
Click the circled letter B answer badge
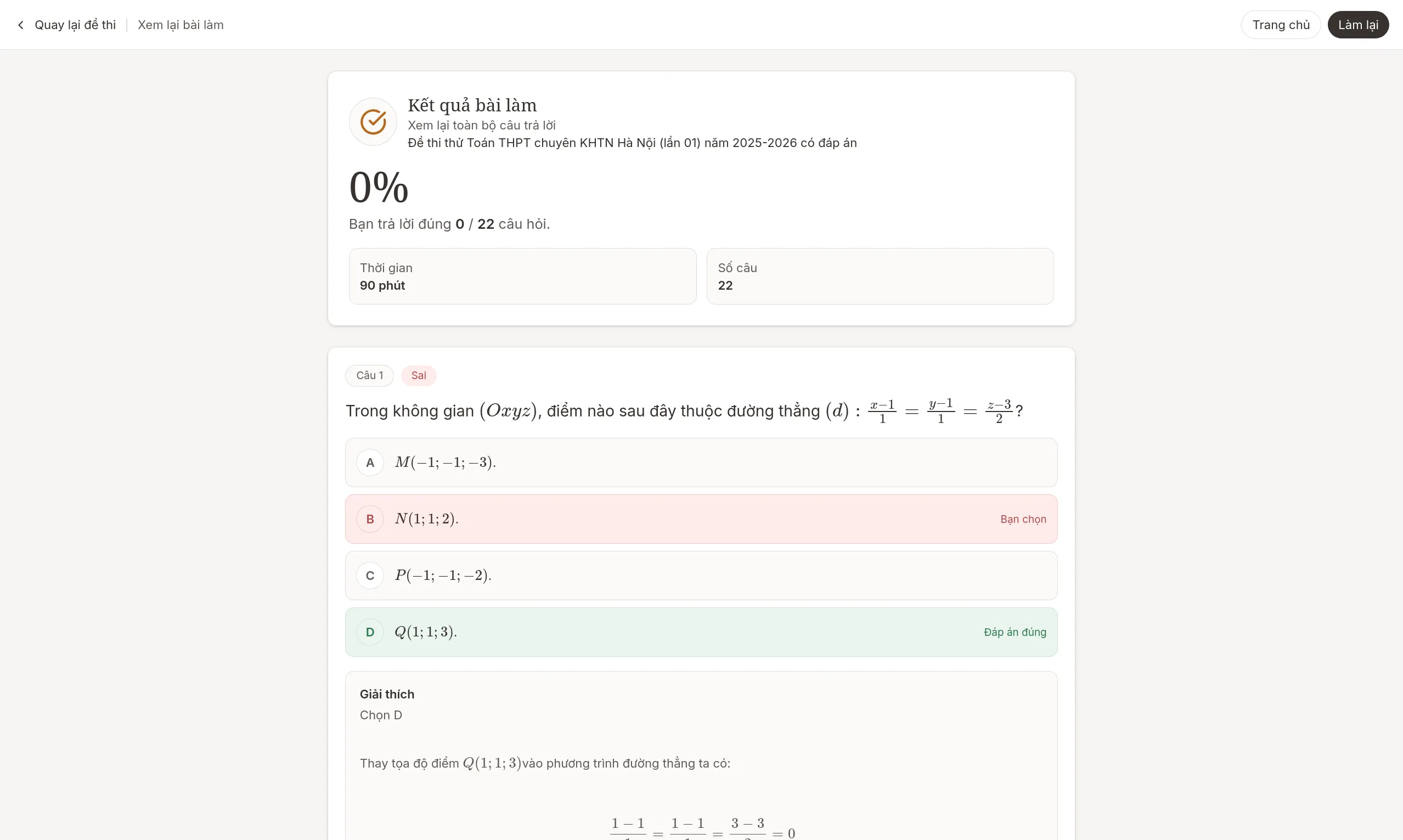(x=370, y=518)
